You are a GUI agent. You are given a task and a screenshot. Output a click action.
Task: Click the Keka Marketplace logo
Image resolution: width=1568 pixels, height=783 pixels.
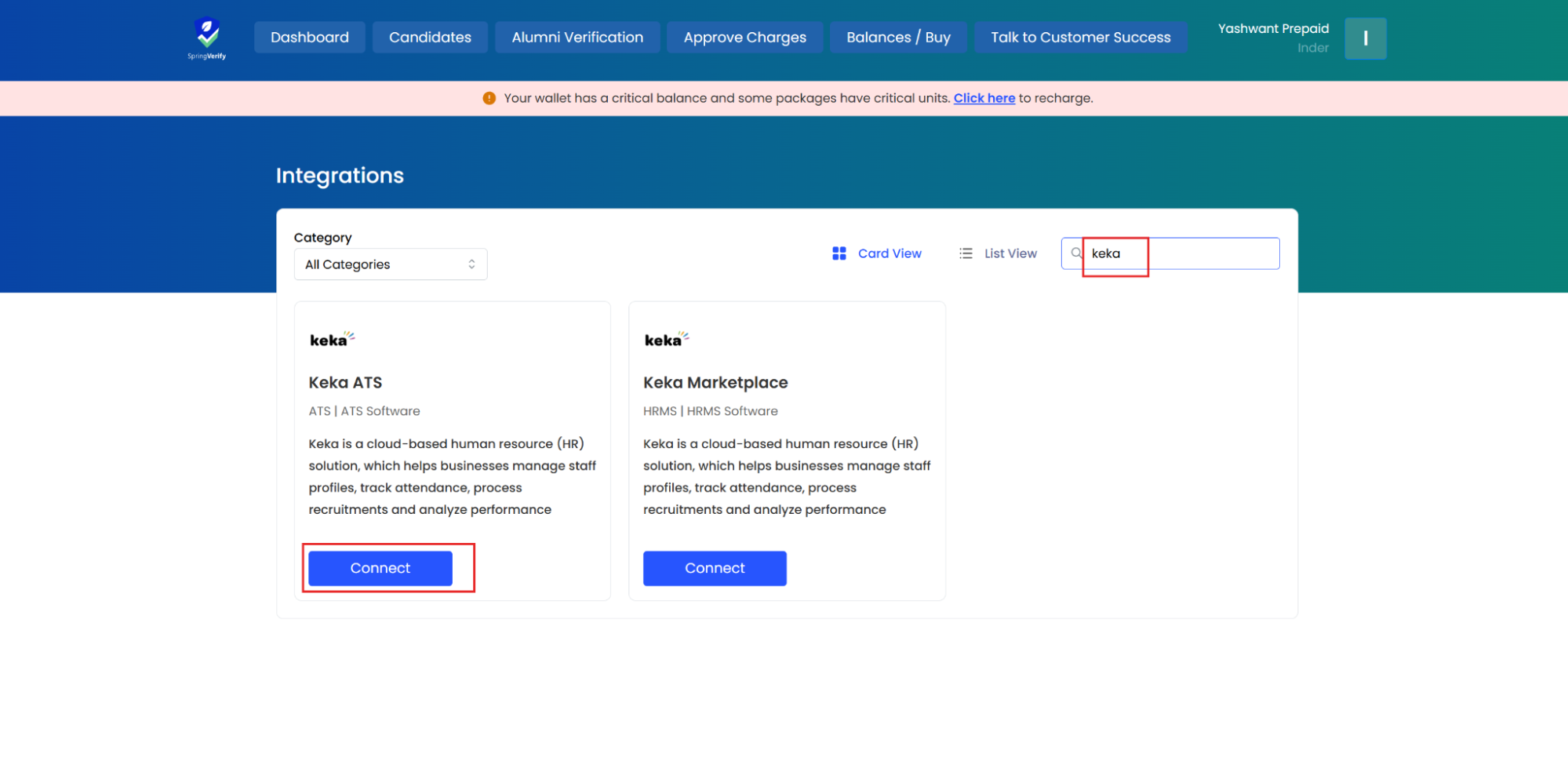click(666, 340)
